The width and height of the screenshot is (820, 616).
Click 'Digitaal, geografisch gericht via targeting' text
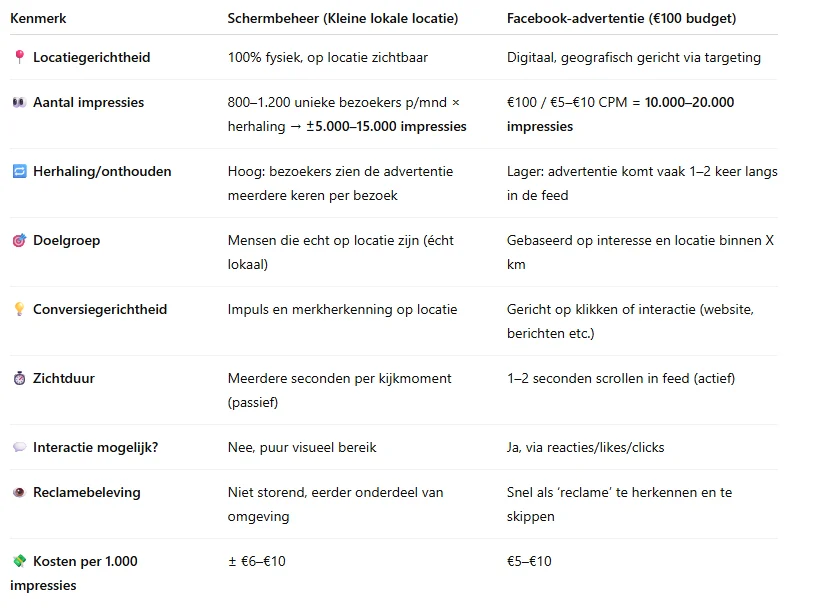pyautogui.click(x=633, y=57)
